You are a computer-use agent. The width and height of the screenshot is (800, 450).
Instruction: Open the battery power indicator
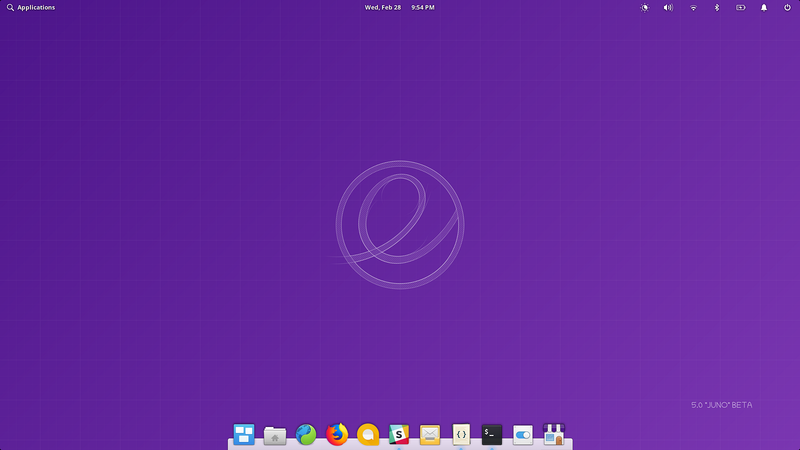click(x=740, y=8)
